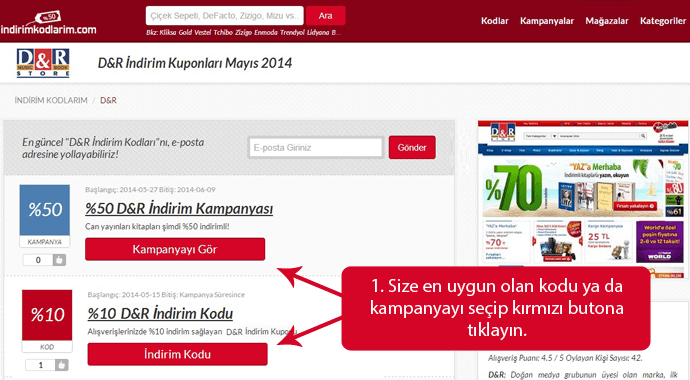The height and width of the screenshot is (380, 690).
Task: Click the D&R İndirim Kuponları Mayıs 2014 heading
Action: pyautogui.click(x=195, y=63)
